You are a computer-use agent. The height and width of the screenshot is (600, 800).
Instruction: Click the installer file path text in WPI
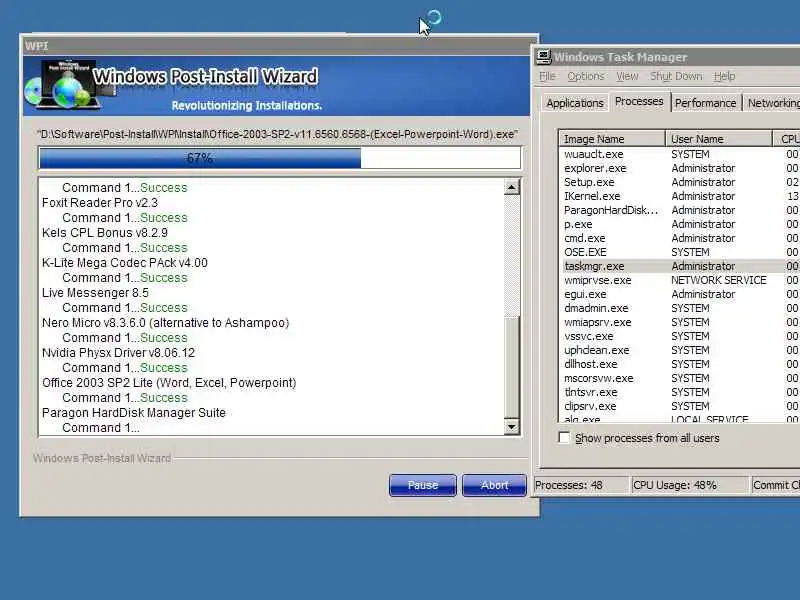pos(278,134)
